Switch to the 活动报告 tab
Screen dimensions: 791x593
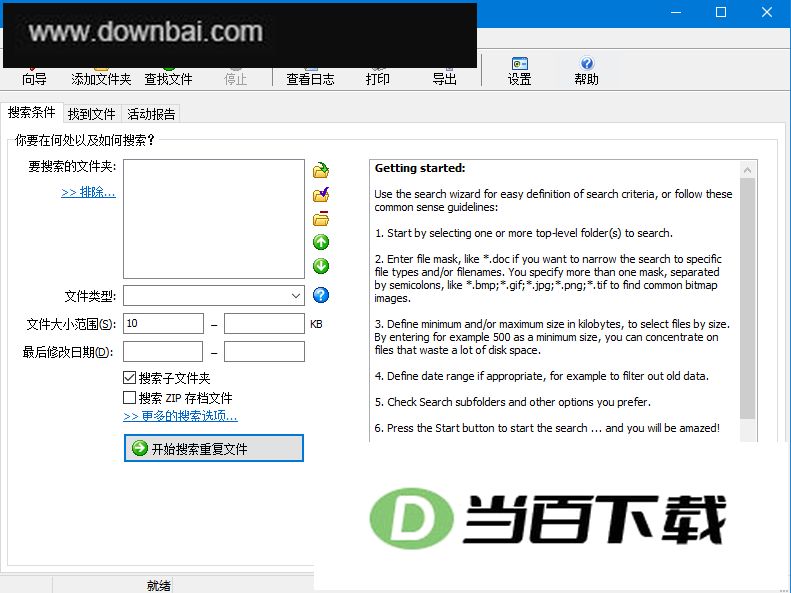click(x=151, y=114)
